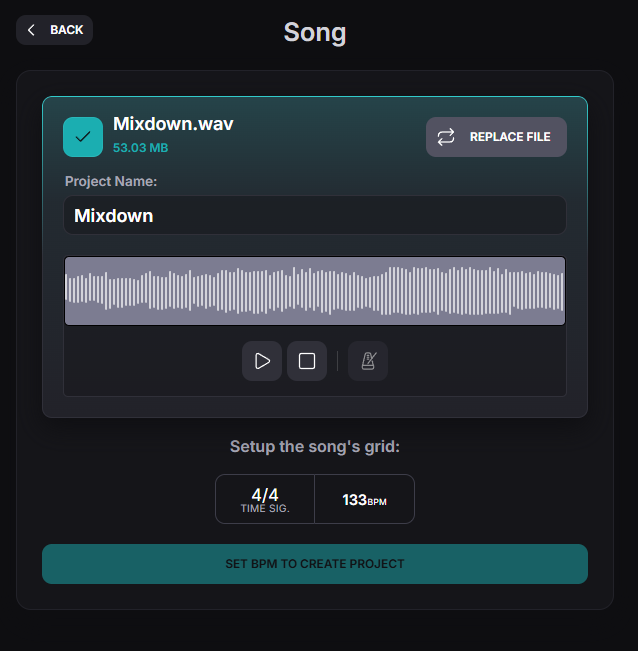Click the 'Setup the song's grid' heading

(315, 446)
